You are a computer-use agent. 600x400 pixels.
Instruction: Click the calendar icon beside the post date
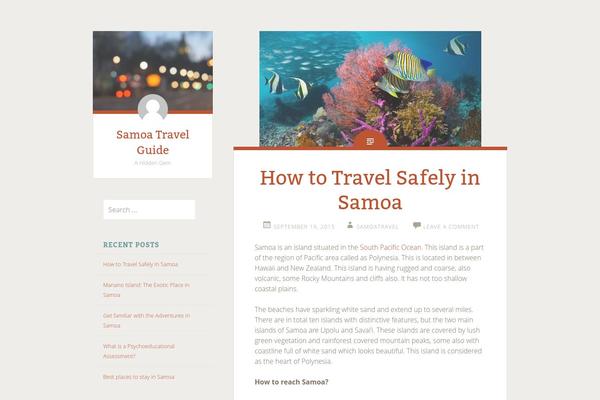[267, 225]
